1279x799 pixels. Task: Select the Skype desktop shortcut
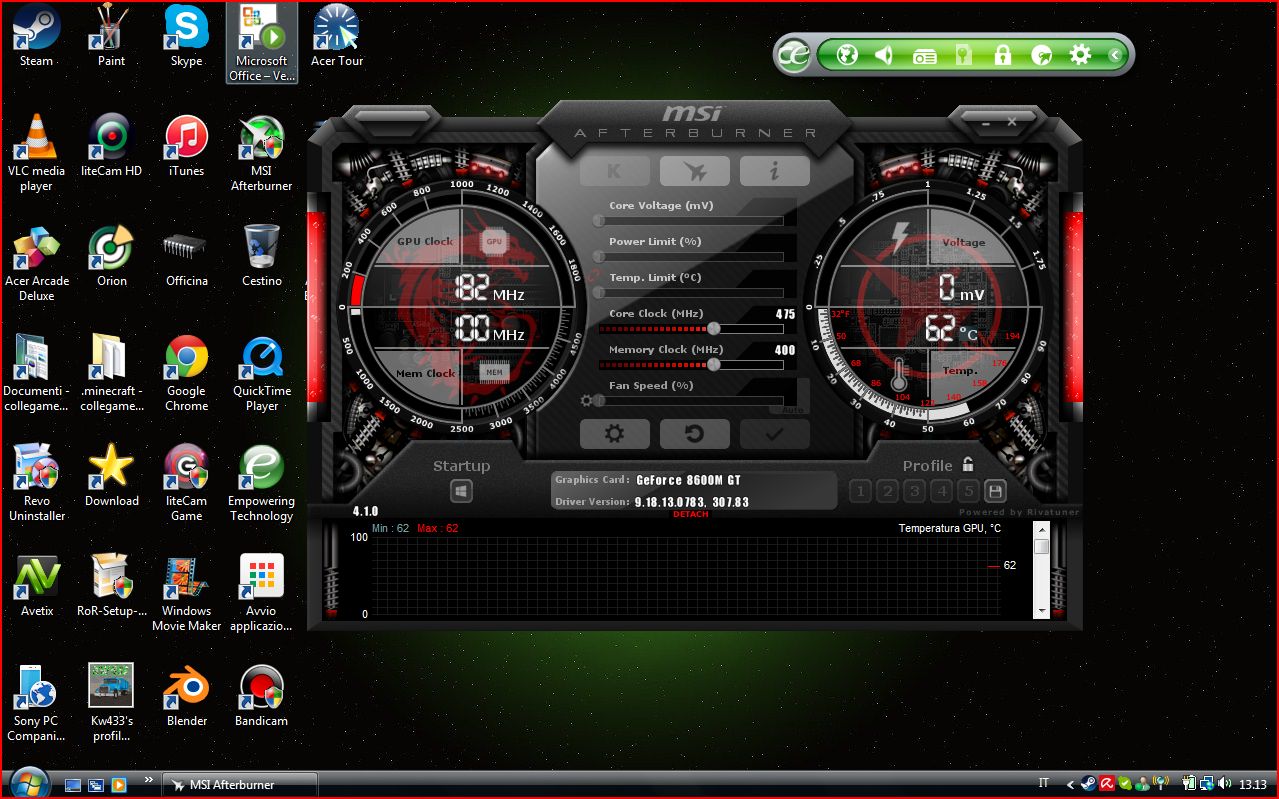pos(186,35)
